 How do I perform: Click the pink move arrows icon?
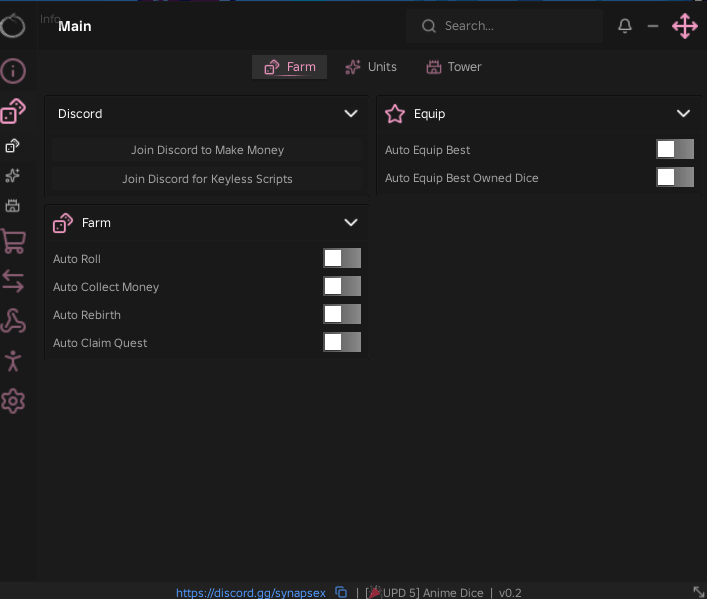tap(685, 26)
